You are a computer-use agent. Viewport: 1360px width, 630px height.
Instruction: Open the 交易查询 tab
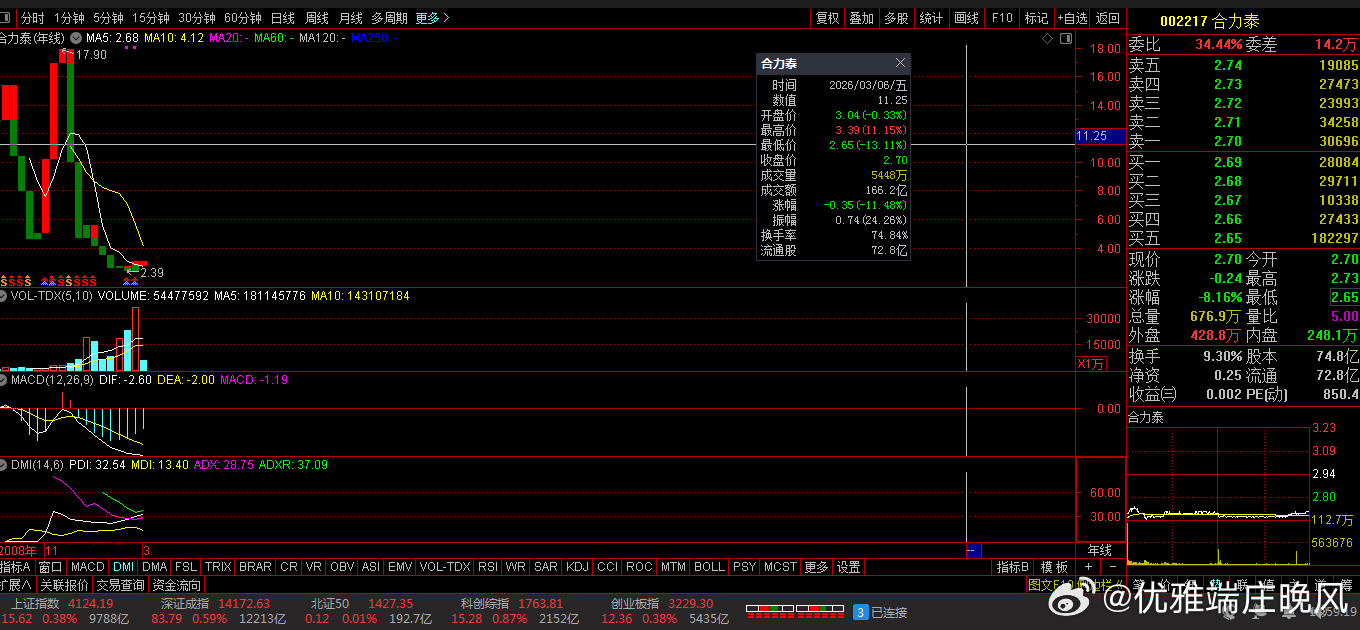[121, 585]
